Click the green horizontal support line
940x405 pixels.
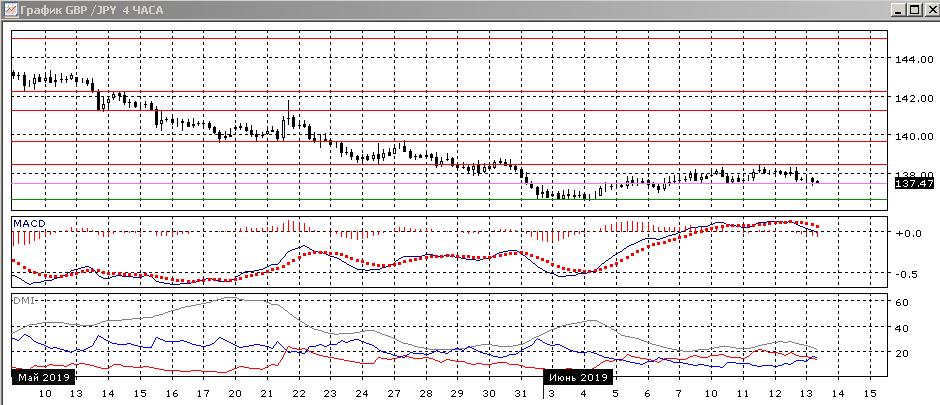pos(450,200)
